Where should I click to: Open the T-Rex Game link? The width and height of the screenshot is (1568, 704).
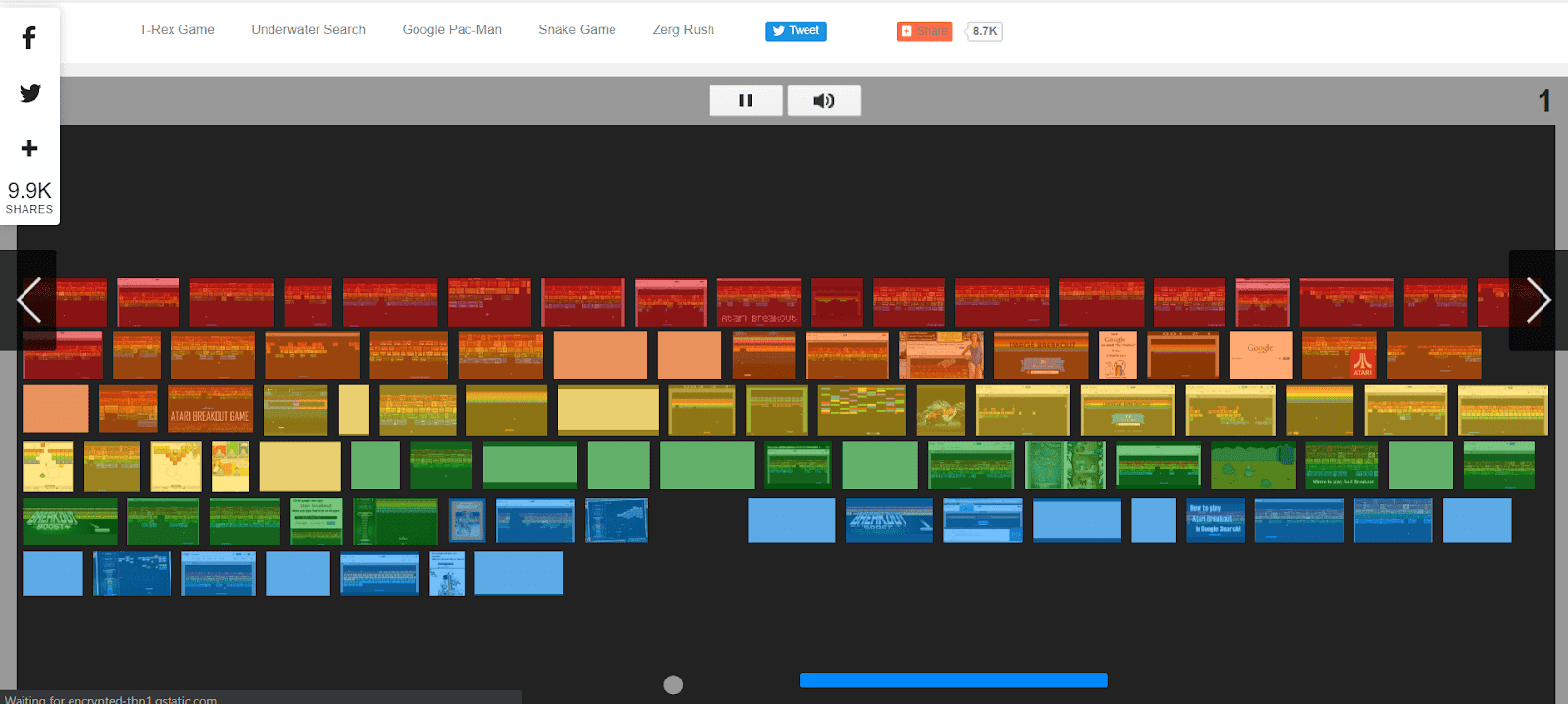[x=176, y=30]
